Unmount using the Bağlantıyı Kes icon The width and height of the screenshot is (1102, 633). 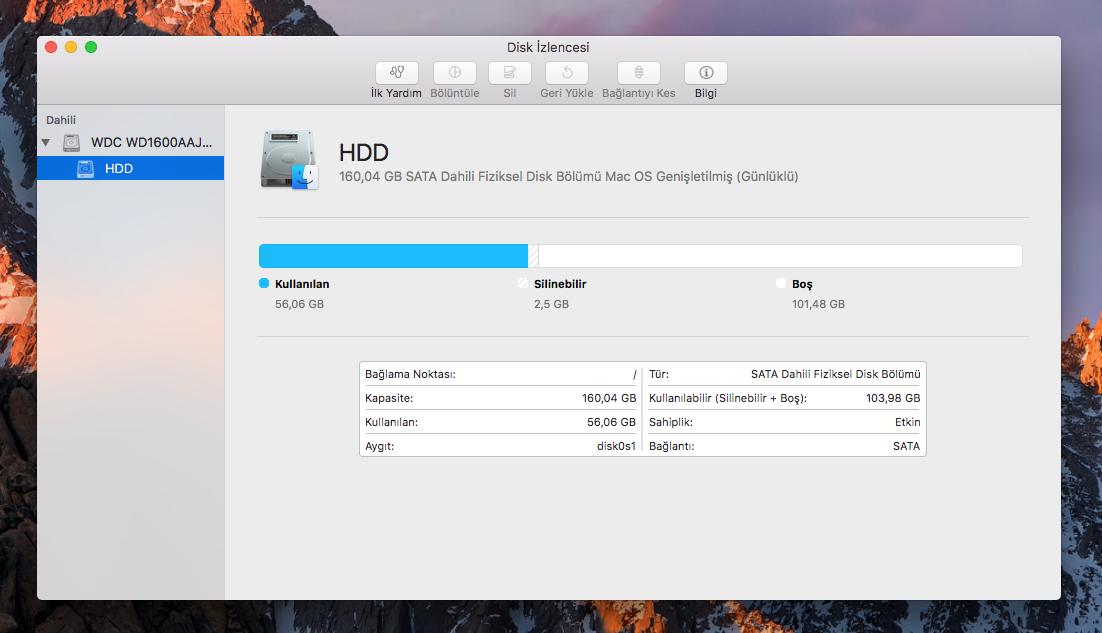click(638, 73)
